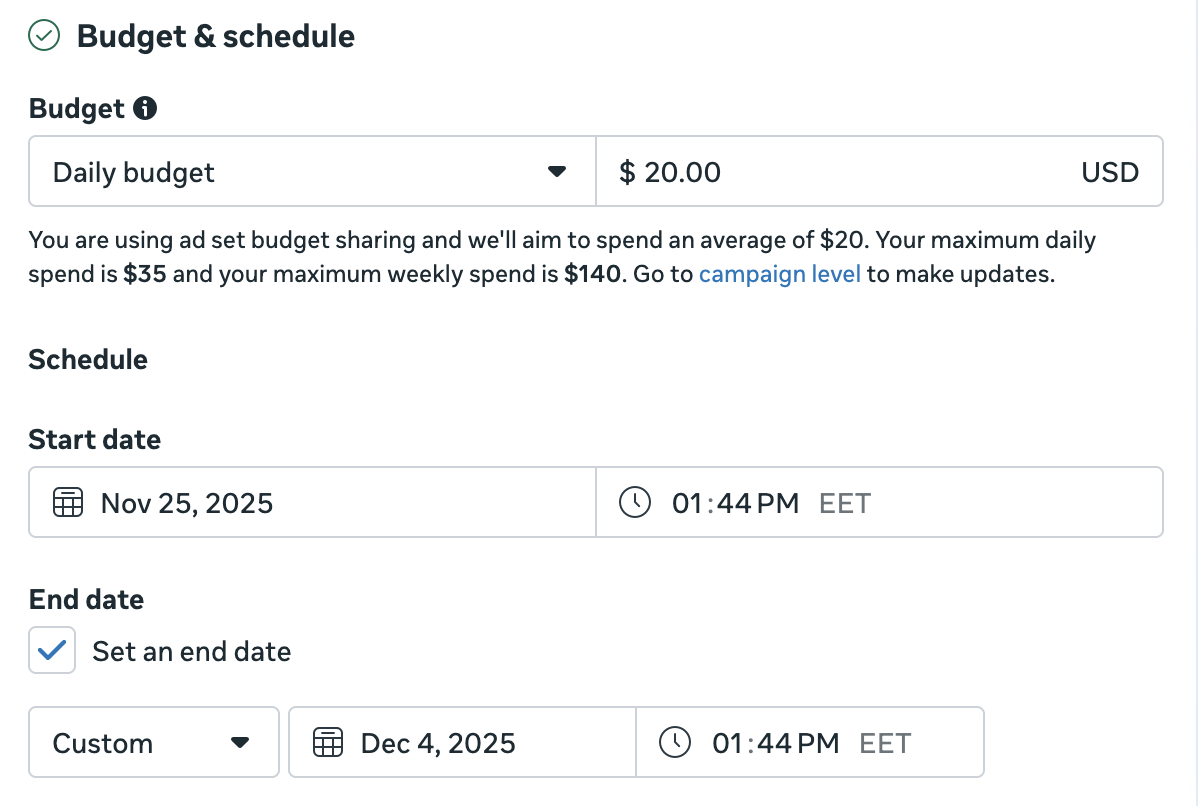The width and height of the screenshot is (1198, 806).
Task: Follow the campaign level link
Action: pyautogui.click(x=779, y=274)
